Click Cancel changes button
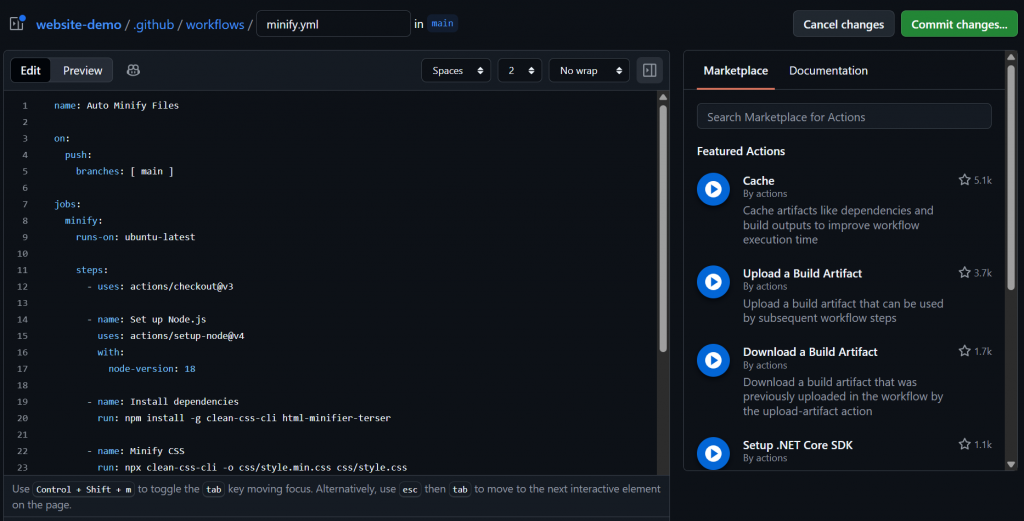Image resolution: width=1024 pixels, height=521 pixels. [x=843, y=24]
